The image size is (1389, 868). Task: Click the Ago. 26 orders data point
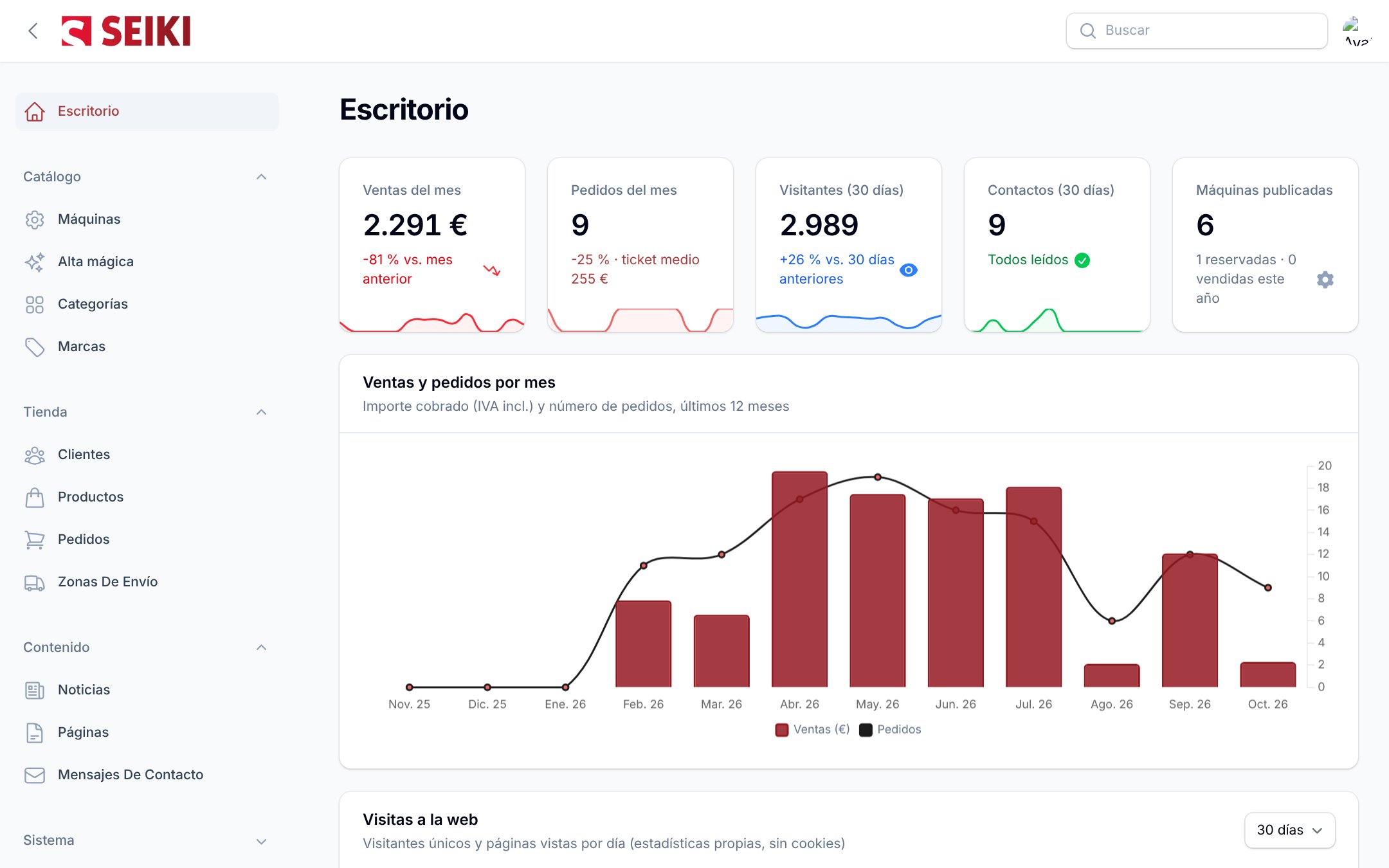click(1112, 620)
